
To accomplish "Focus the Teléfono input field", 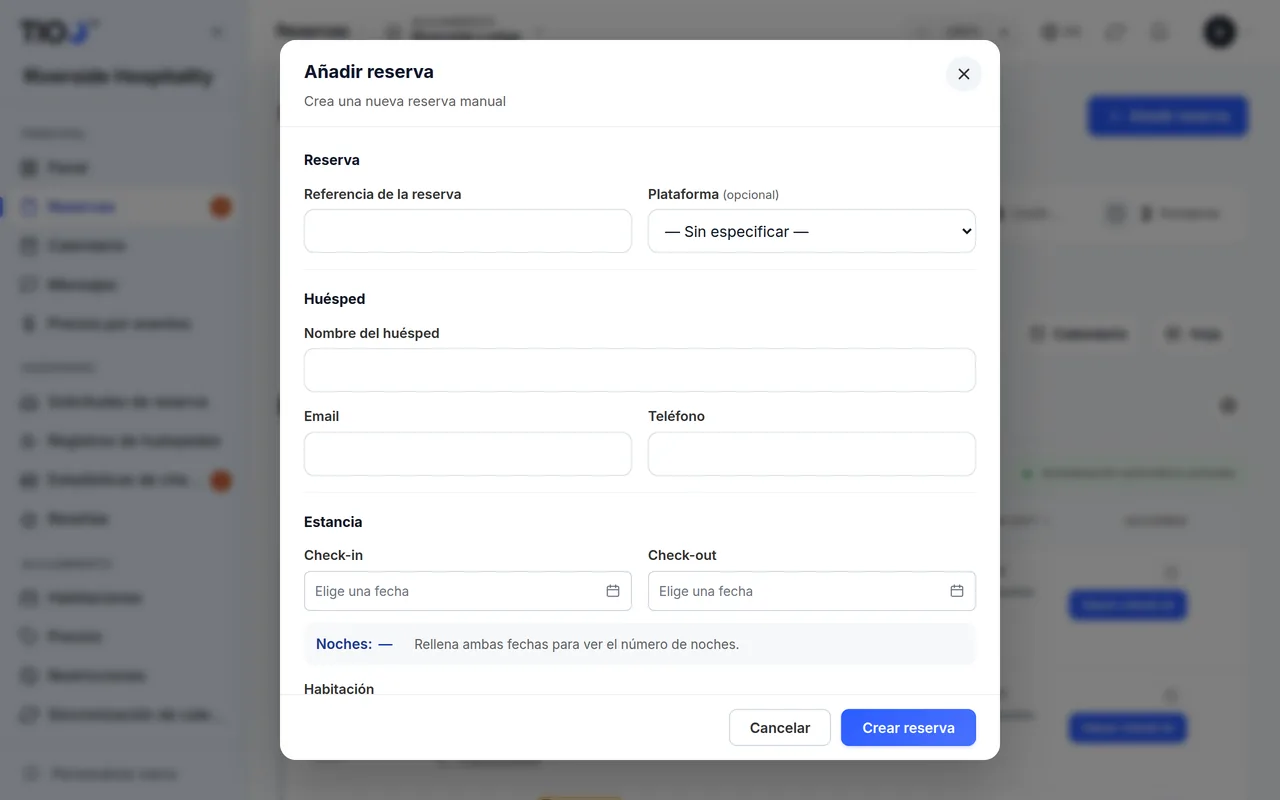I will click(812, 454).
